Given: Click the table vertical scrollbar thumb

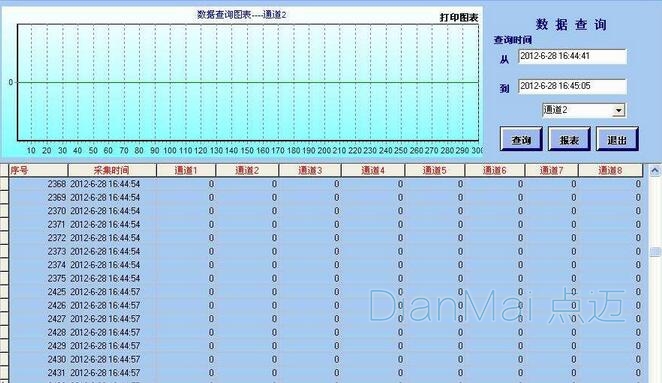Looking at the screenshot, I should tap(655, 252).
